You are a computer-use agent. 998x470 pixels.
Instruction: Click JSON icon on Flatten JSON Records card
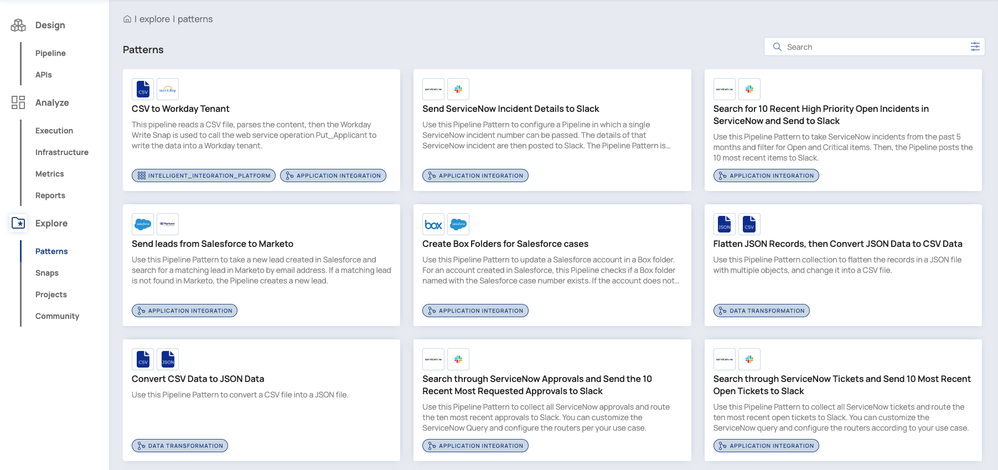pos(724,224)
